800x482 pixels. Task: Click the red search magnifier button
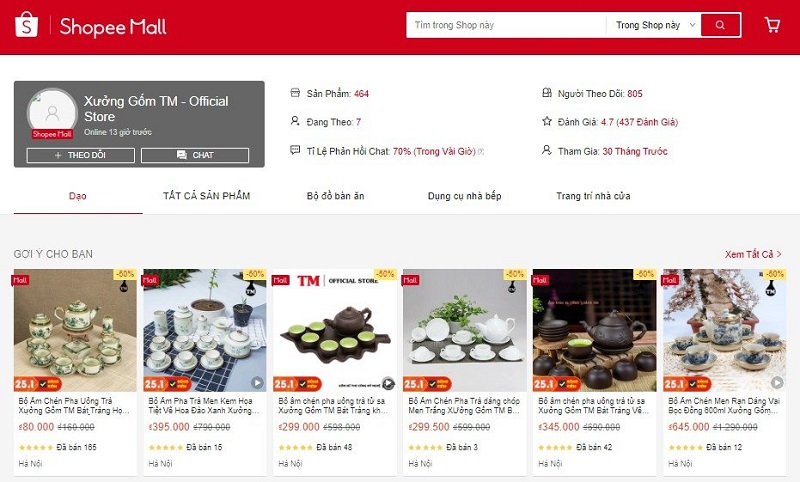(720, 25)
